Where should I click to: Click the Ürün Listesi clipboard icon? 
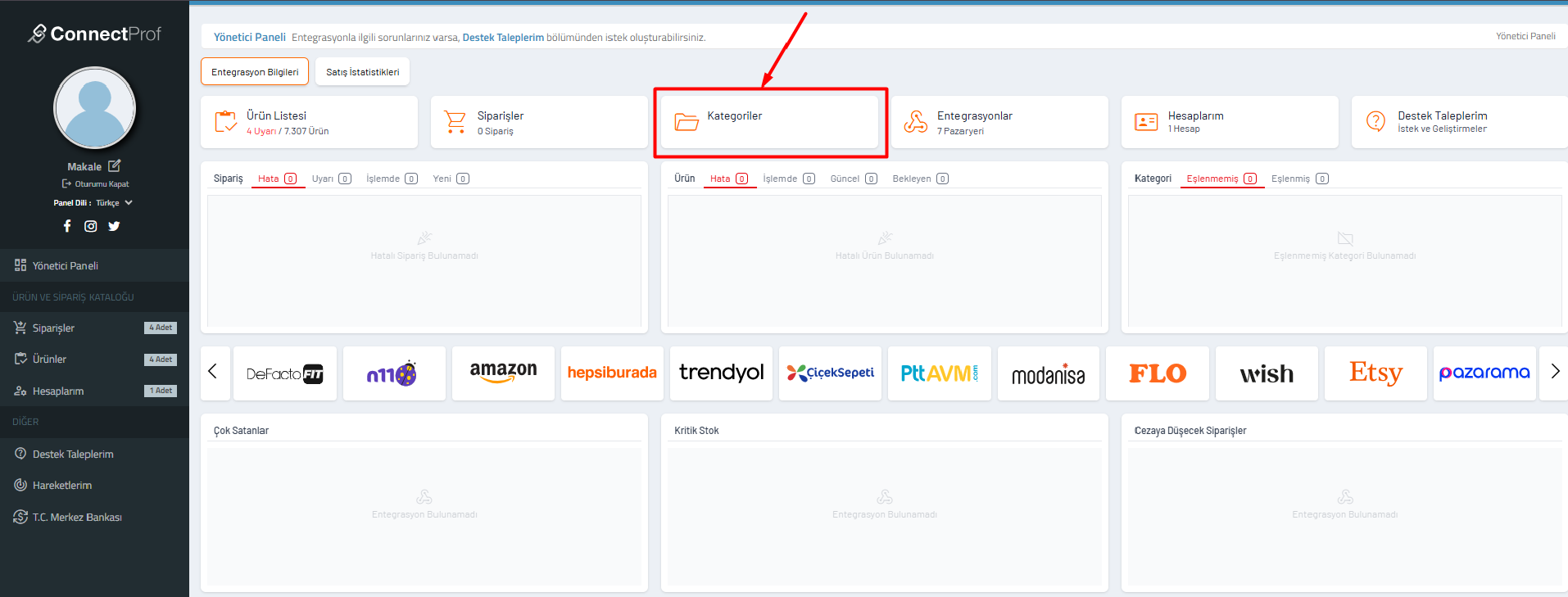coord(226,121)
